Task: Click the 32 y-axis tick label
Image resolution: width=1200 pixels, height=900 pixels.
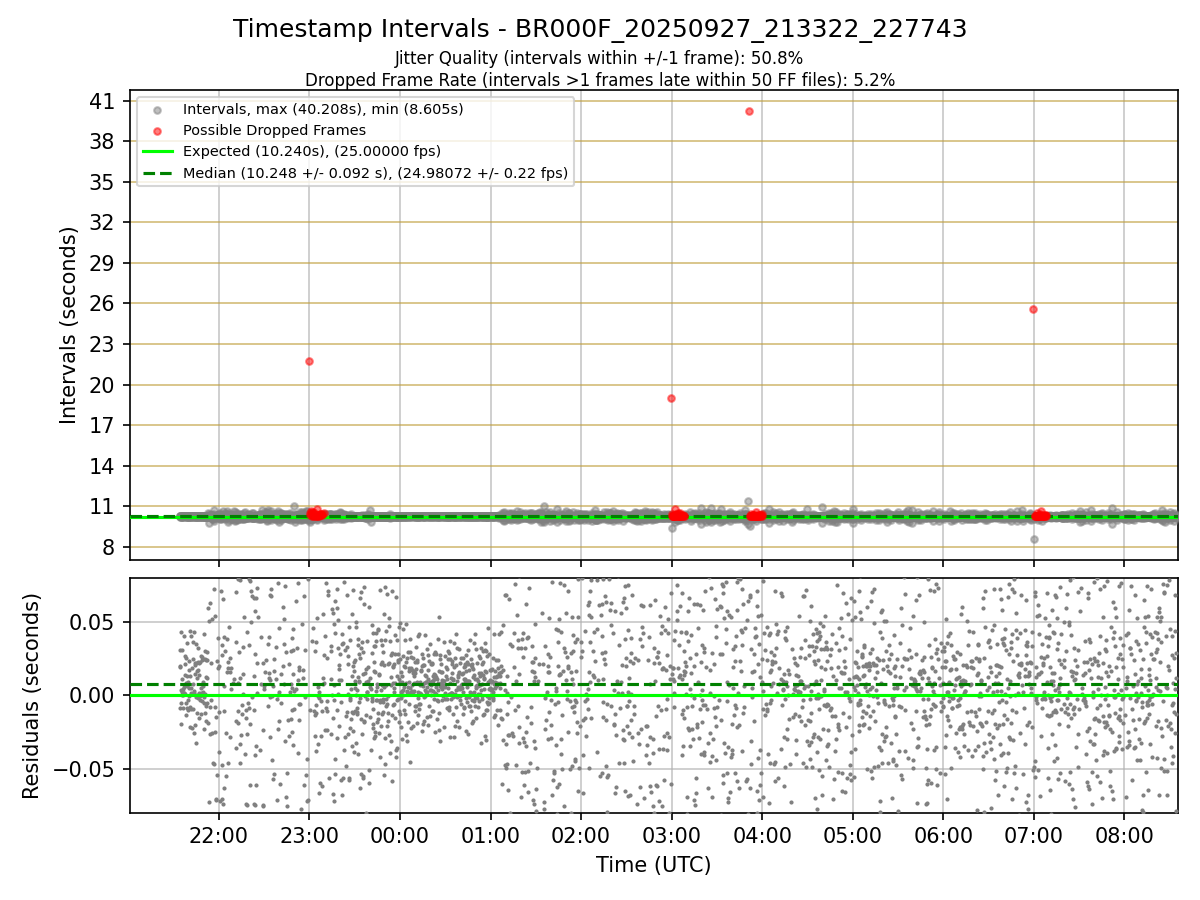Action: 104,223
